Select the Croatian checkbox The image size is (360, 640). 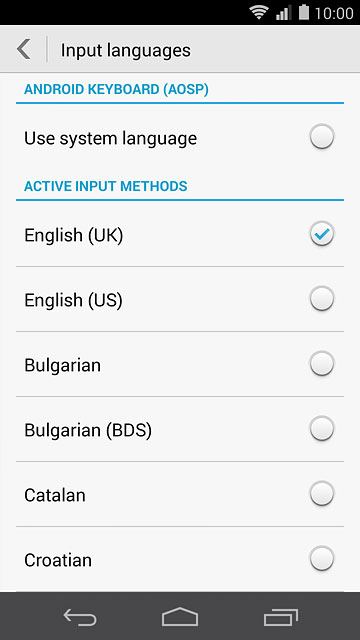pyautogui.click(x=322, y=558)
